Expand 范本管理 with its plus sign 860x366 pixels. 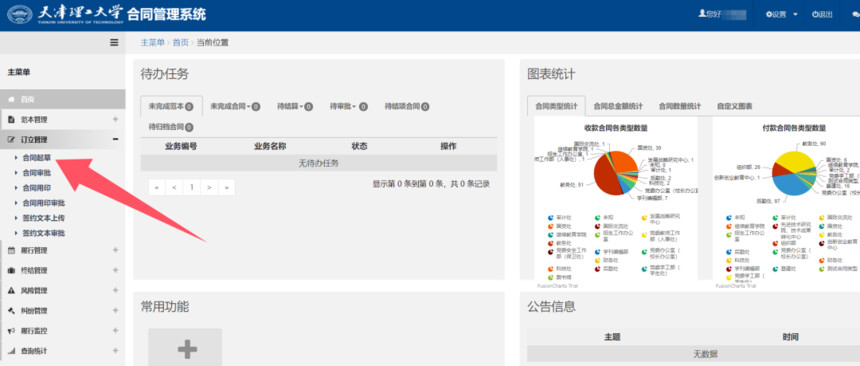pyautogui.click(x=115, y=120)
